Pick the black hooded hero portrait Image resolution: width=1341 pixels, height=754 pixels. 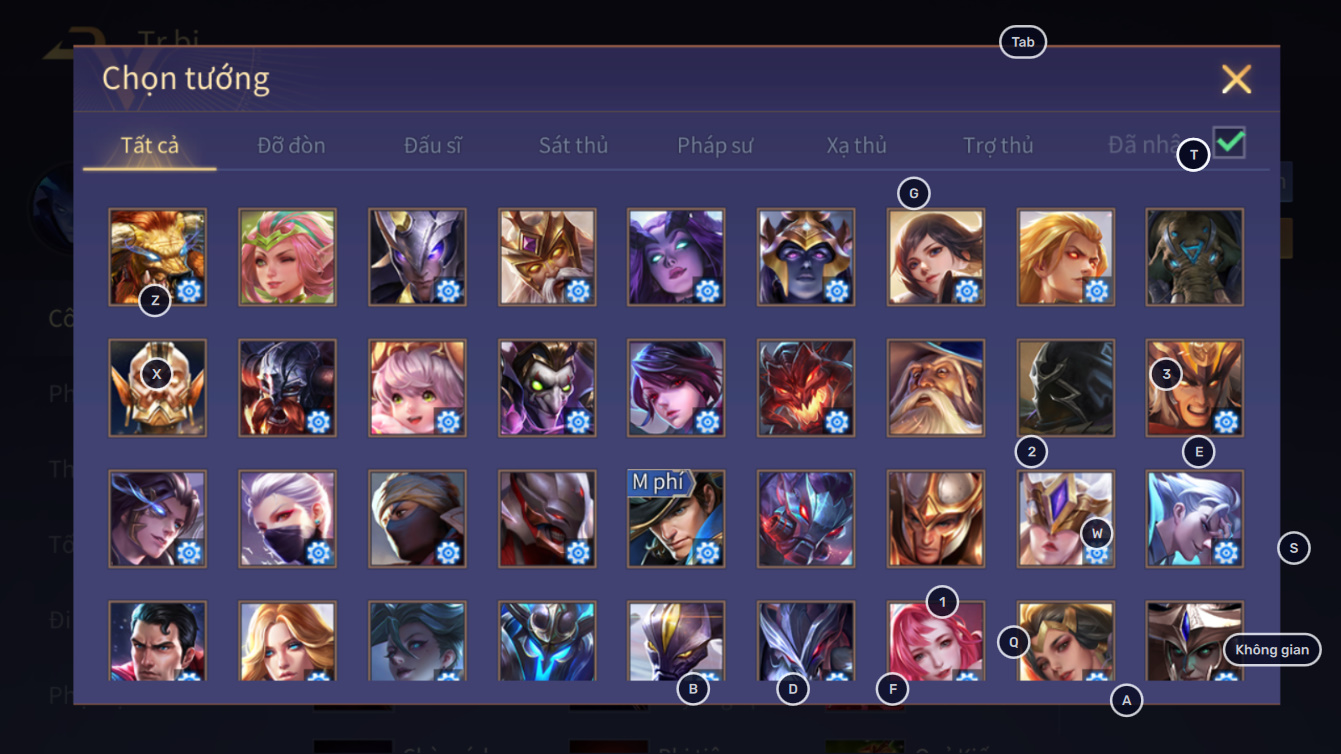click(1066, 388)
